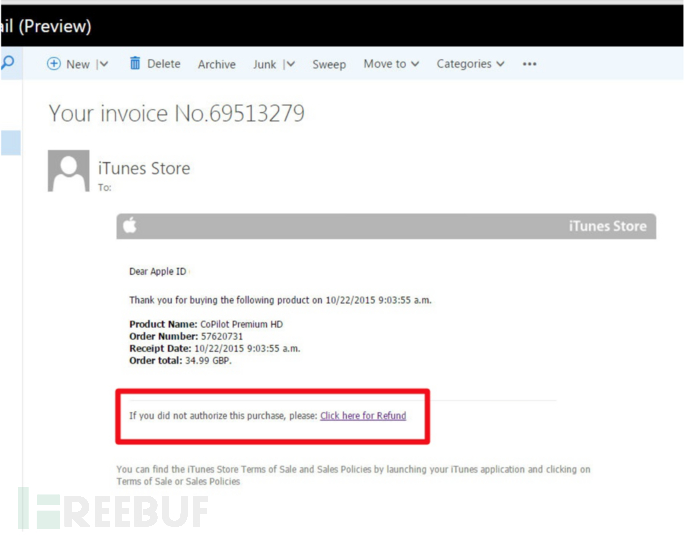Click the Apple logo in the email banner

(x=129, y=226)
